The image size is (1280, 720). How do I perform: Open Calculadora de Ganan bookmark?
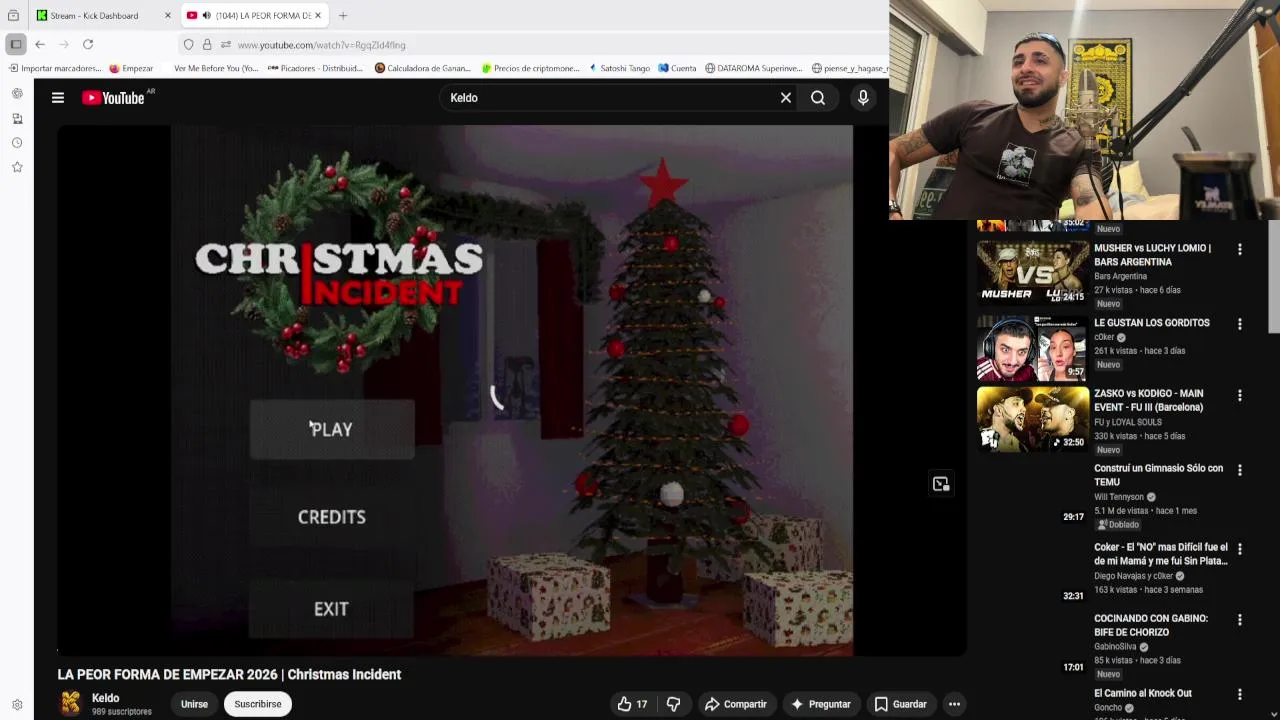(423, 69)
